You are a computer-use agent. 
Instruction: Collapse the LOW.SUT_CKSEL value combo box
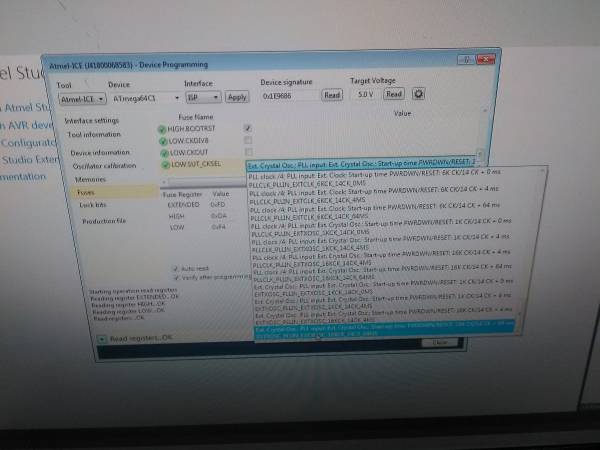click(x=361, y=164)
